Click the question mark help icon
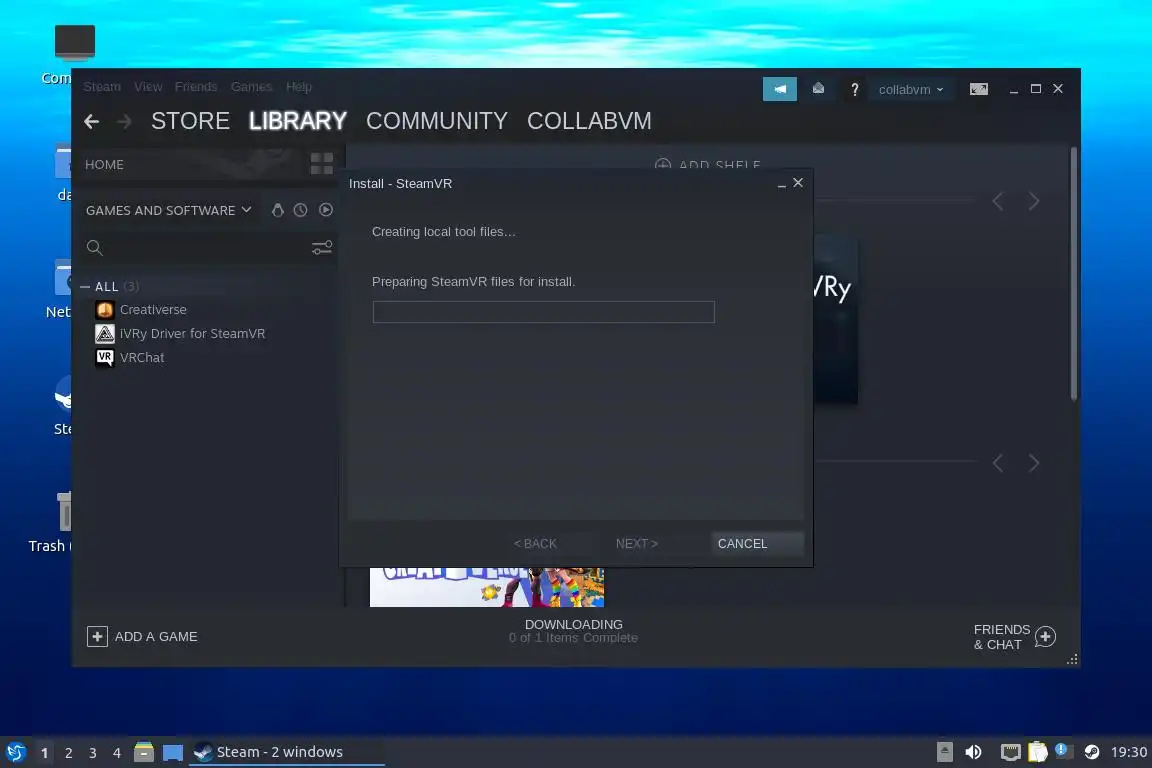1152x768 pixels. [x=854, y=89]
